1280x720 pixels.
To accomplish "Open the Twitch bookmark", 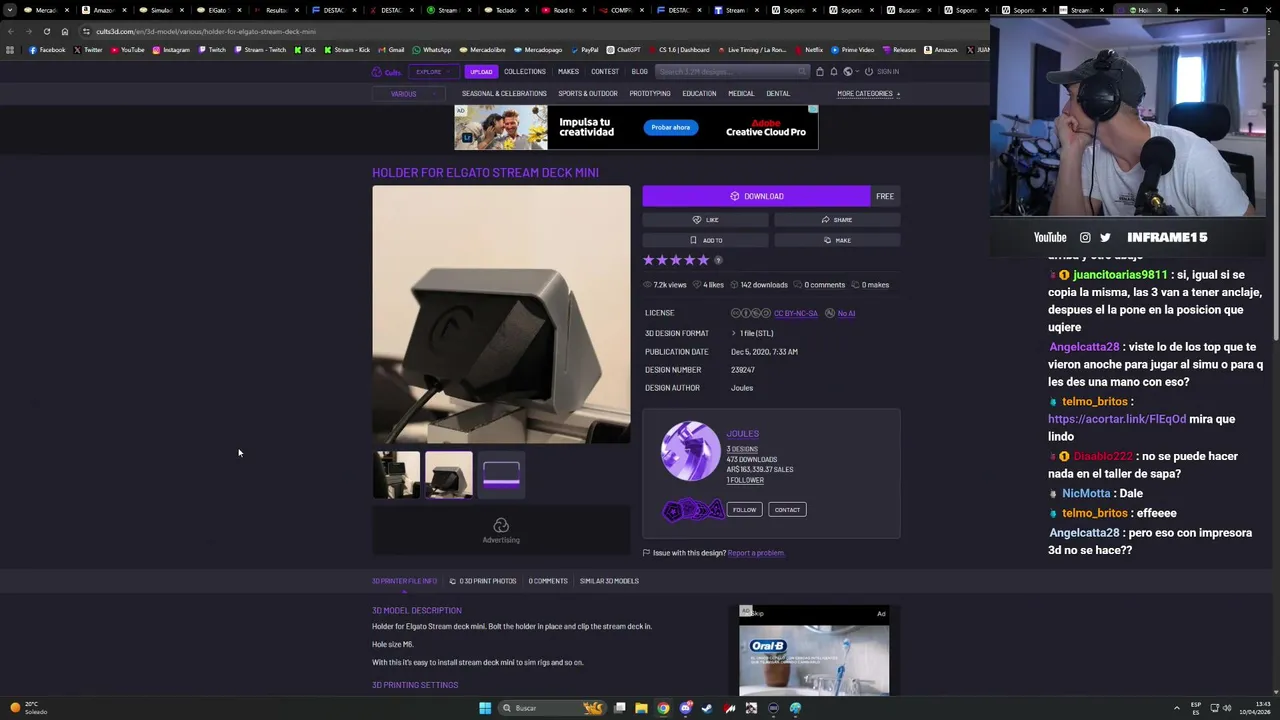I will 212,50.
